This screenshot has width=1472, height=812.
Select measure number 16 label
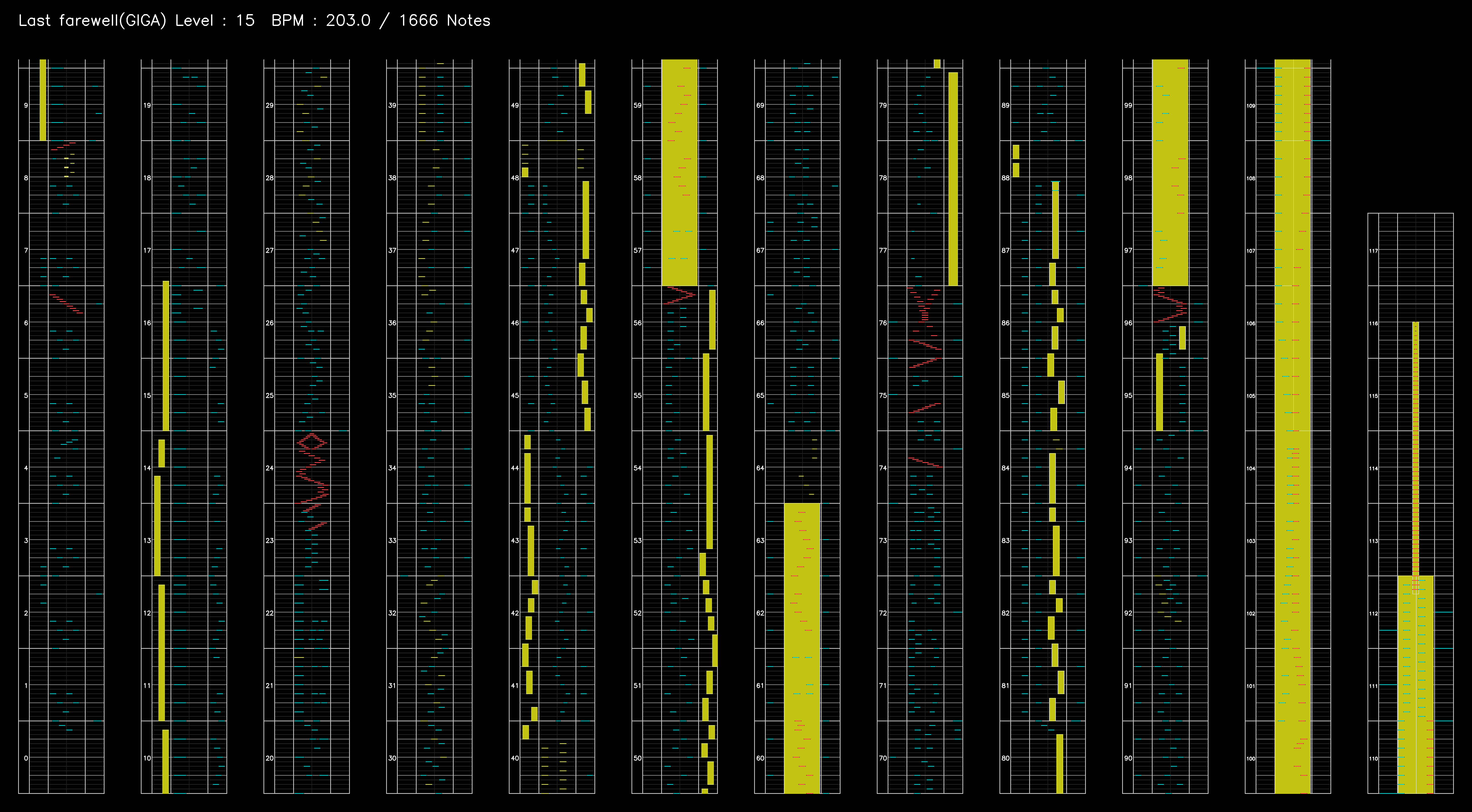(147, 323)
